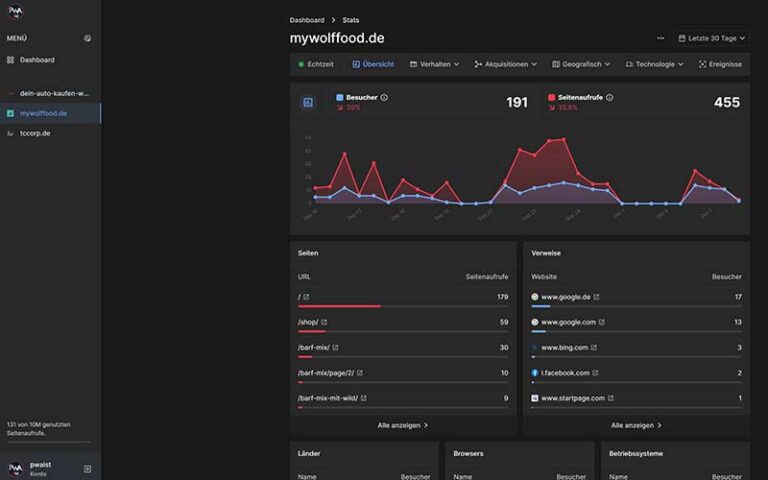Click www.google.de referrer entry

click(x=566, y=297)
